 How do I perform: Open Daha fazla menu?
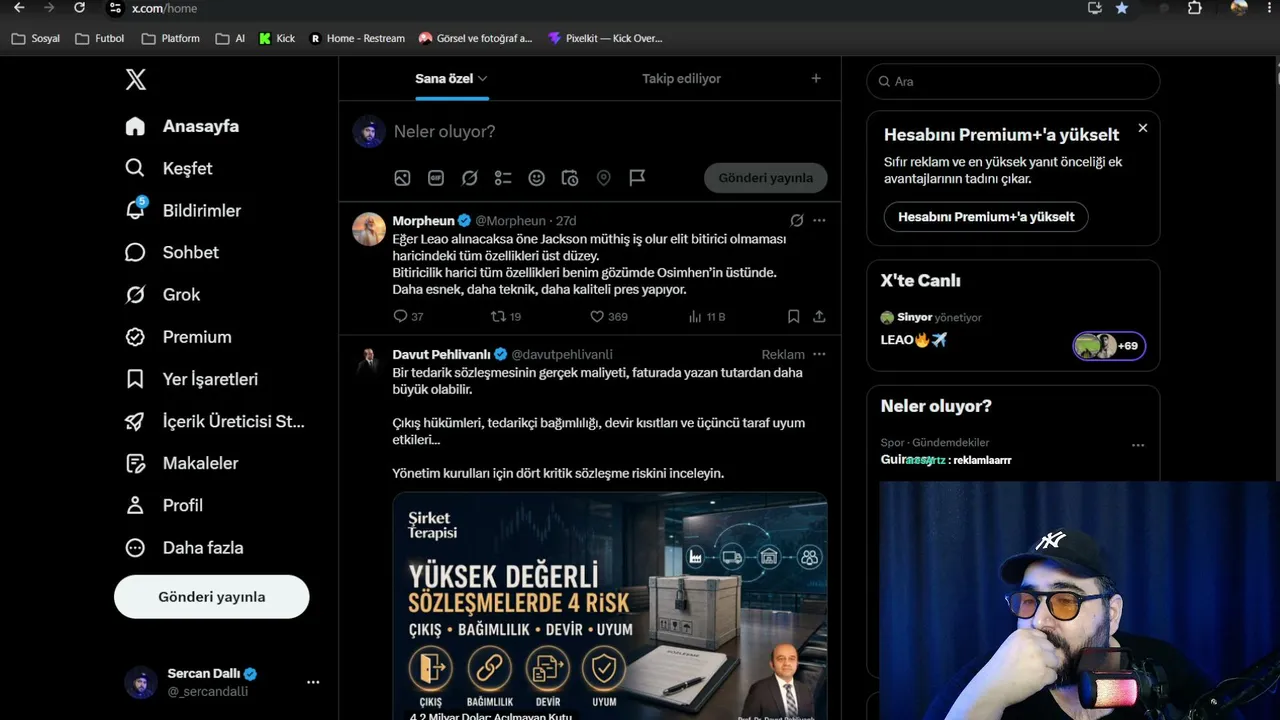(184, 547)
